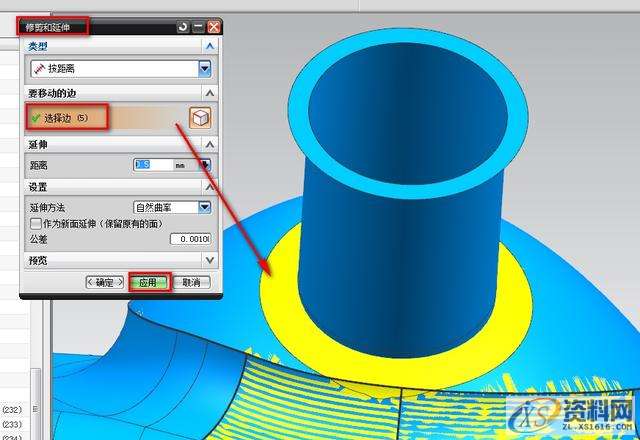Expand the 预览 section
Screen dimensions: 640x440
[209, 260]
